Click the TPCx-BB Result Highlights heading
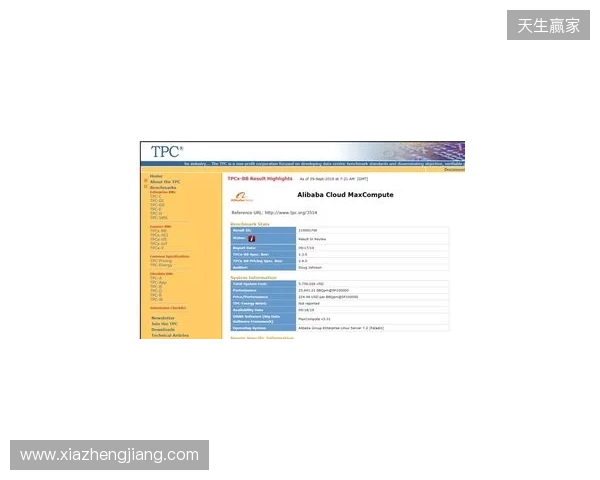The width and height of the screenshot is (600, 480). [x=260, y=179]
